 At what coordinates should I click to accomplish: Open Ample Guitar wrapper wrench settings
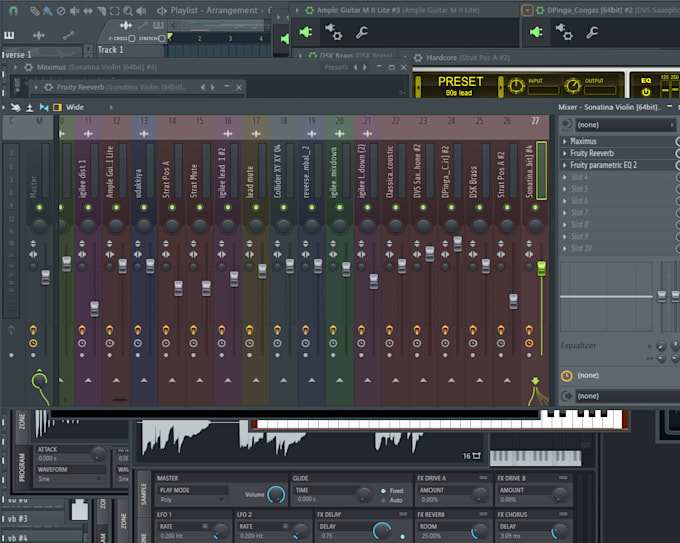coord(362,32)
